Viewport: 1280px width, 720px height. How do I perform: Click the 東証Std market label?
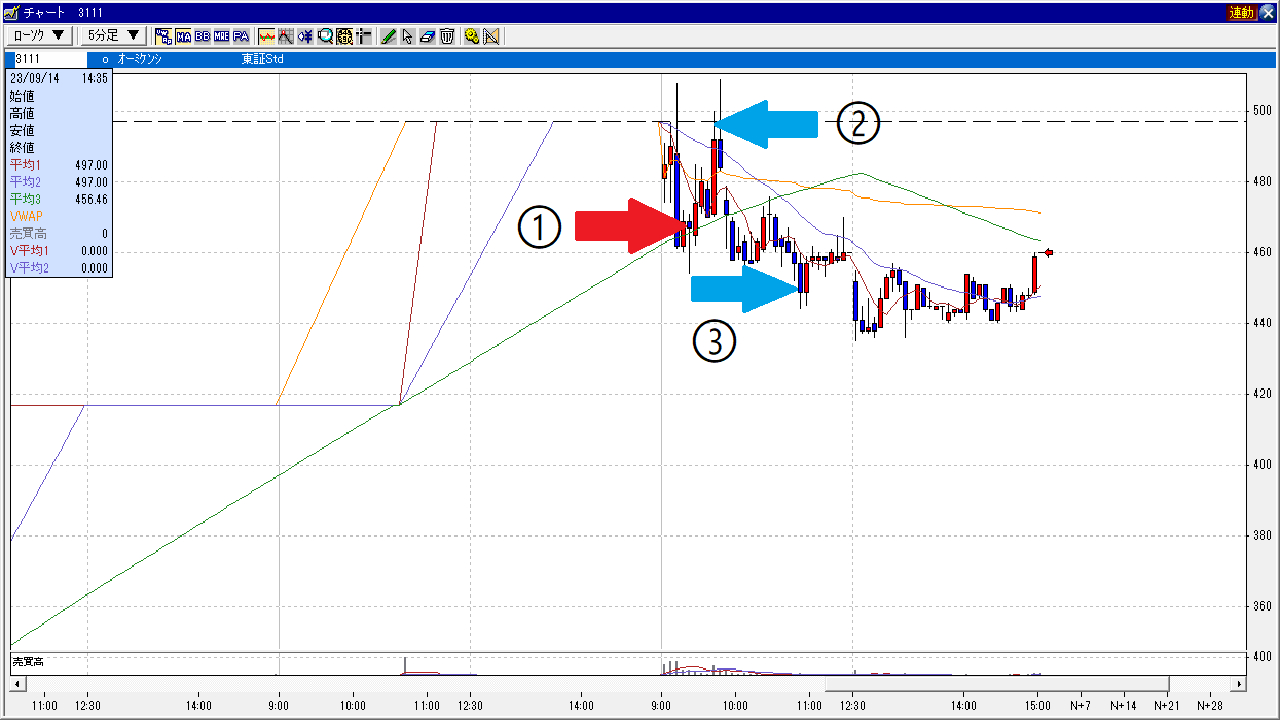[264, 60]
